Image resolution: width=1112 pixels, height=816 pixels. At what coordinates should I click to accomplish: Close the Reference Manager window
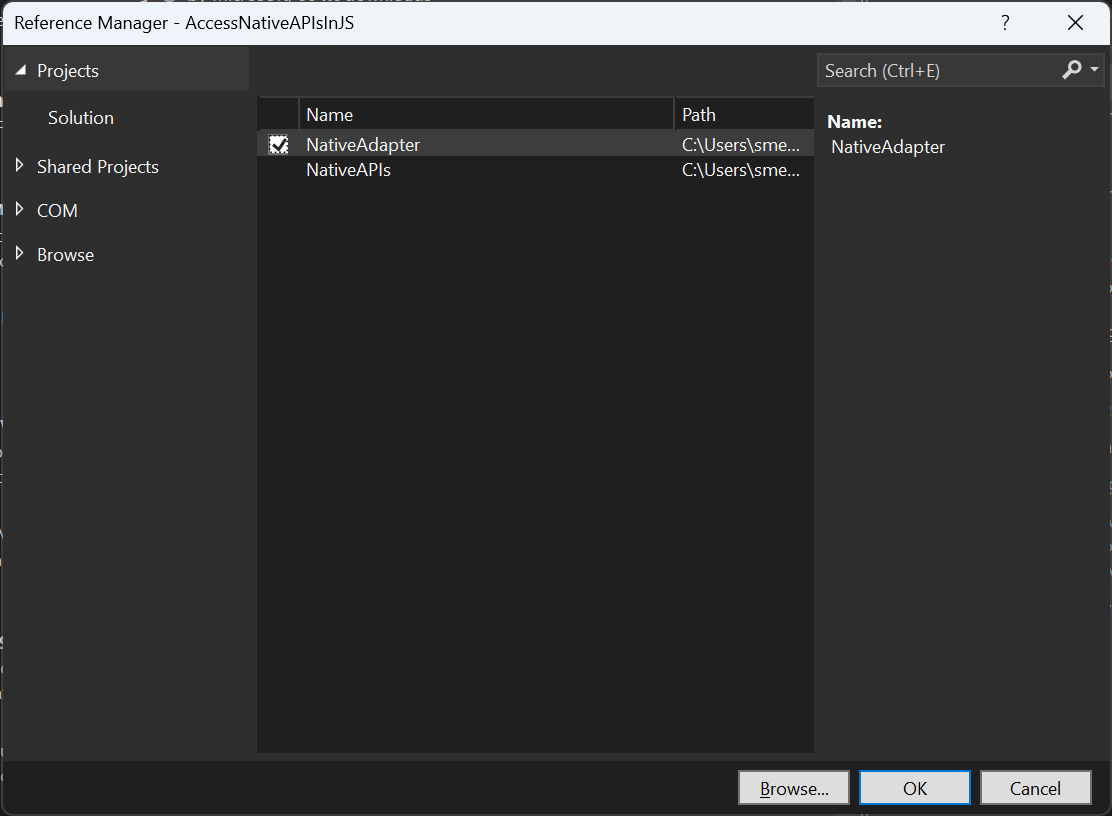click(x=1075, y=22)
